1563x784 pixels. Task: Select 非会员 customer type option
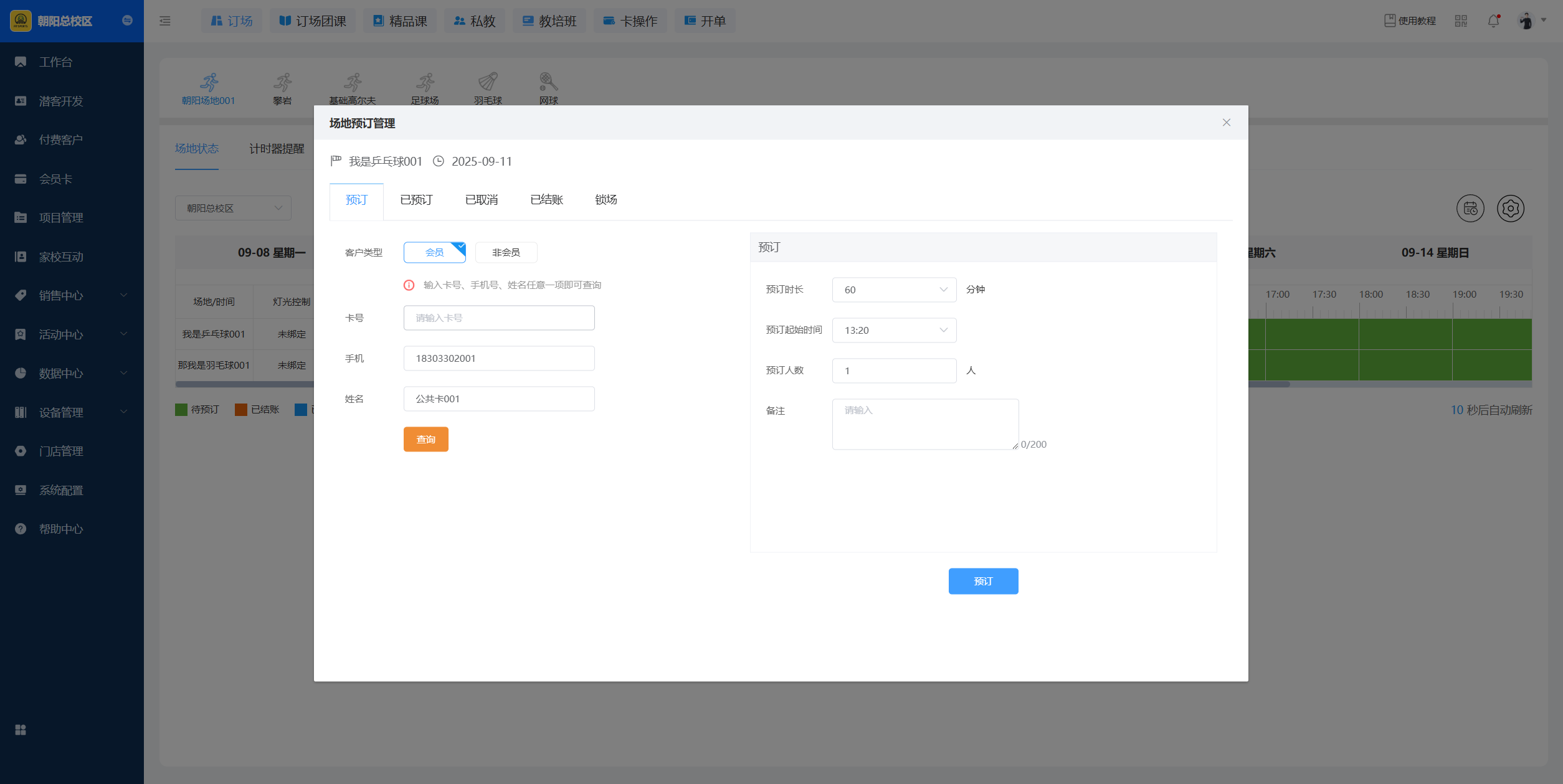coord(506,252)
